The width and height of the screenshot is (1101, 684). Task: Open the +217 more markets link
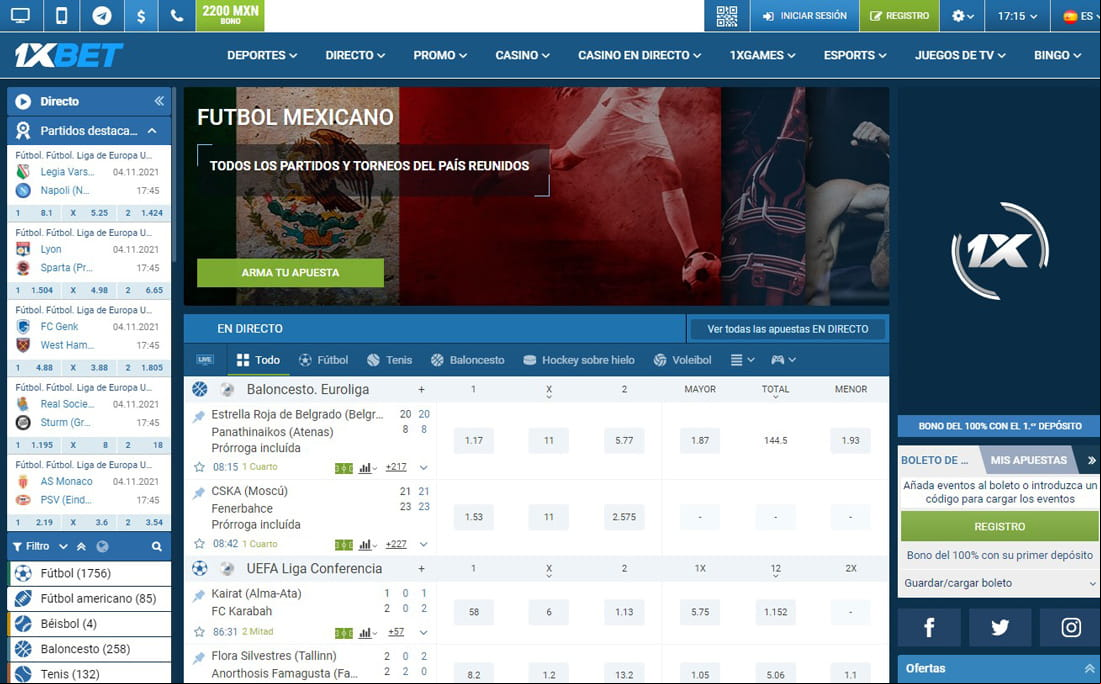pos(396,467)
